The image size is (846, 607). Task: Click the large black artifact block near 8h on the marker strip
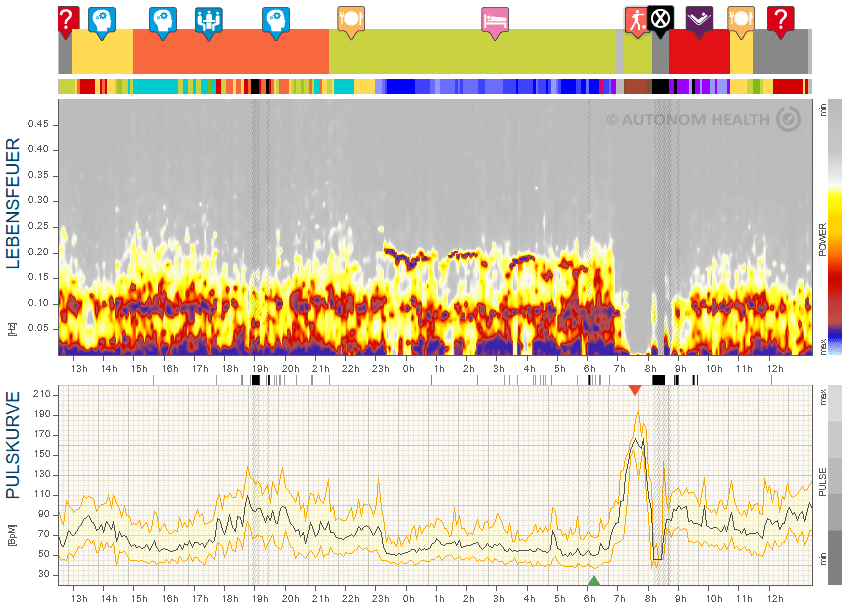[658, 380]
